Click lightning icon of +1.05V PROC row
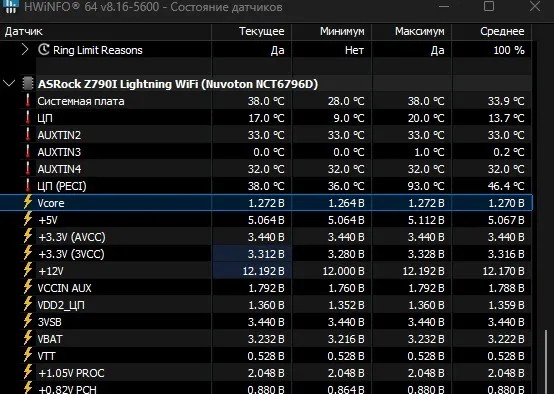Screen dimensions: 554x394 pos(28,372)
